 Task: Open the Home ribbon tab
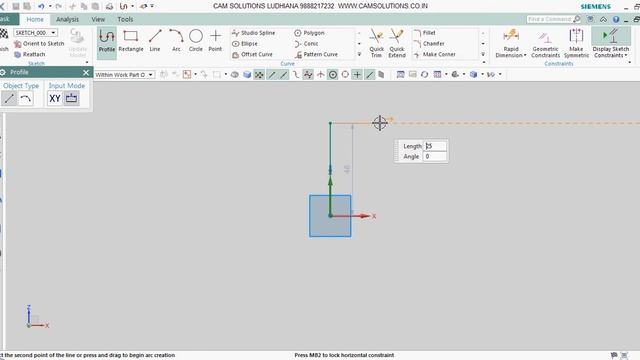click(x=35, y=19)
